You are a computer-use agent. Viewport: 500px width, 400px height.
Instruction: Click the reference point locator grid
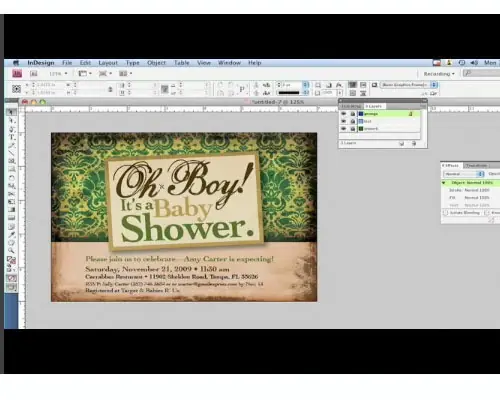(x=16, y=89)
